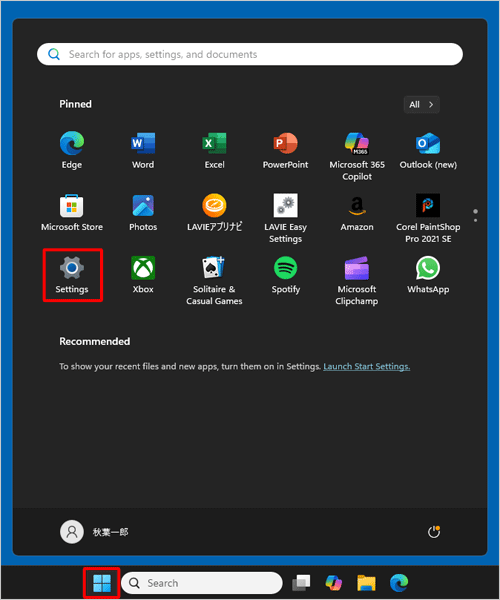Open Microsoft Store pinned app
Viewport: 500px width, 600px height.
point(72,213)
